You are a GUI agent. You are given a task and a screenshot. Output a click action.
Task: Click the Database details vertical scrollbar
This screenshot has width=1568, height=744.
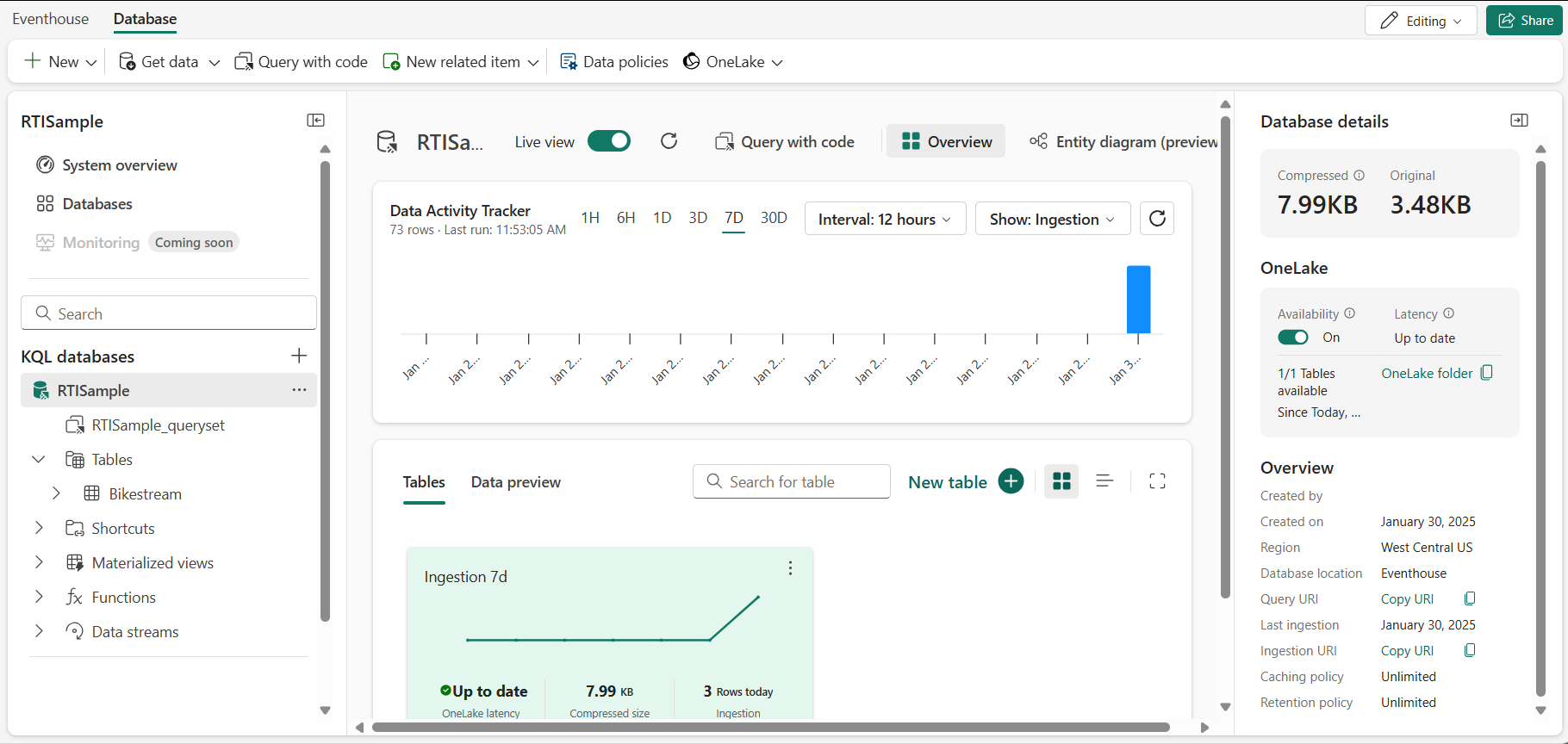1540,428
